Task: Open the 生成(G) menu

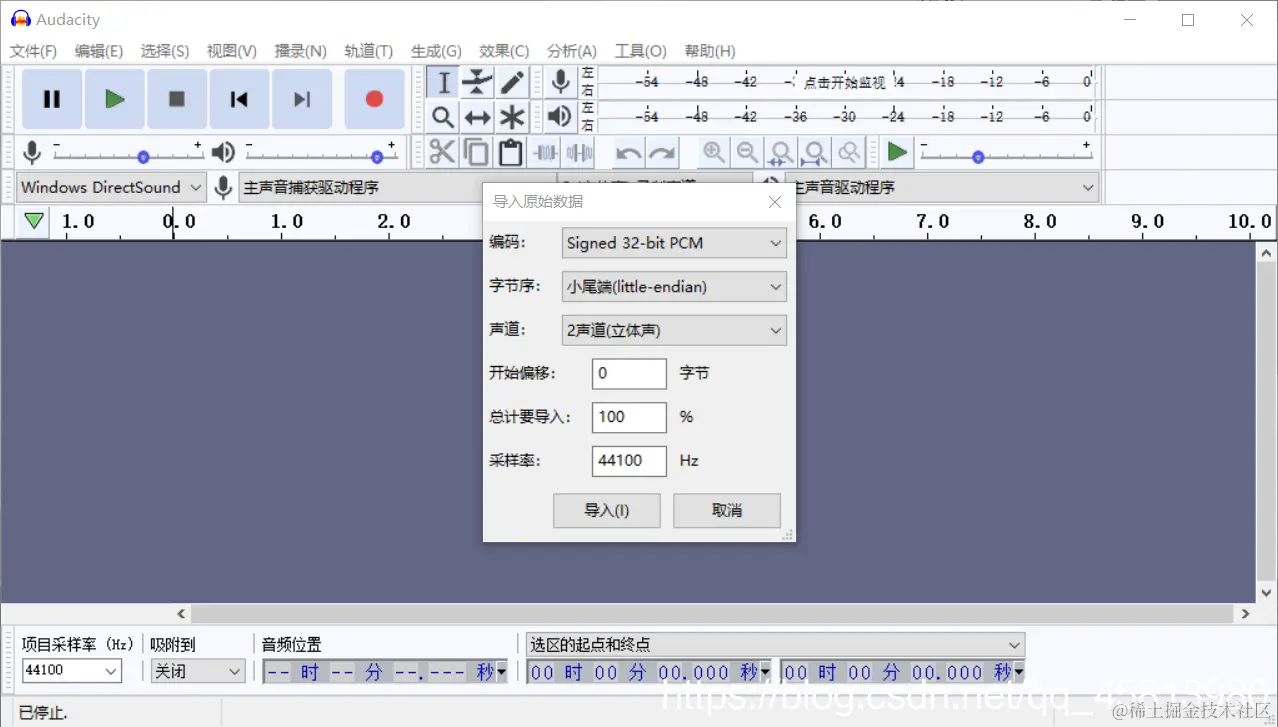Action: click(436, 51)
